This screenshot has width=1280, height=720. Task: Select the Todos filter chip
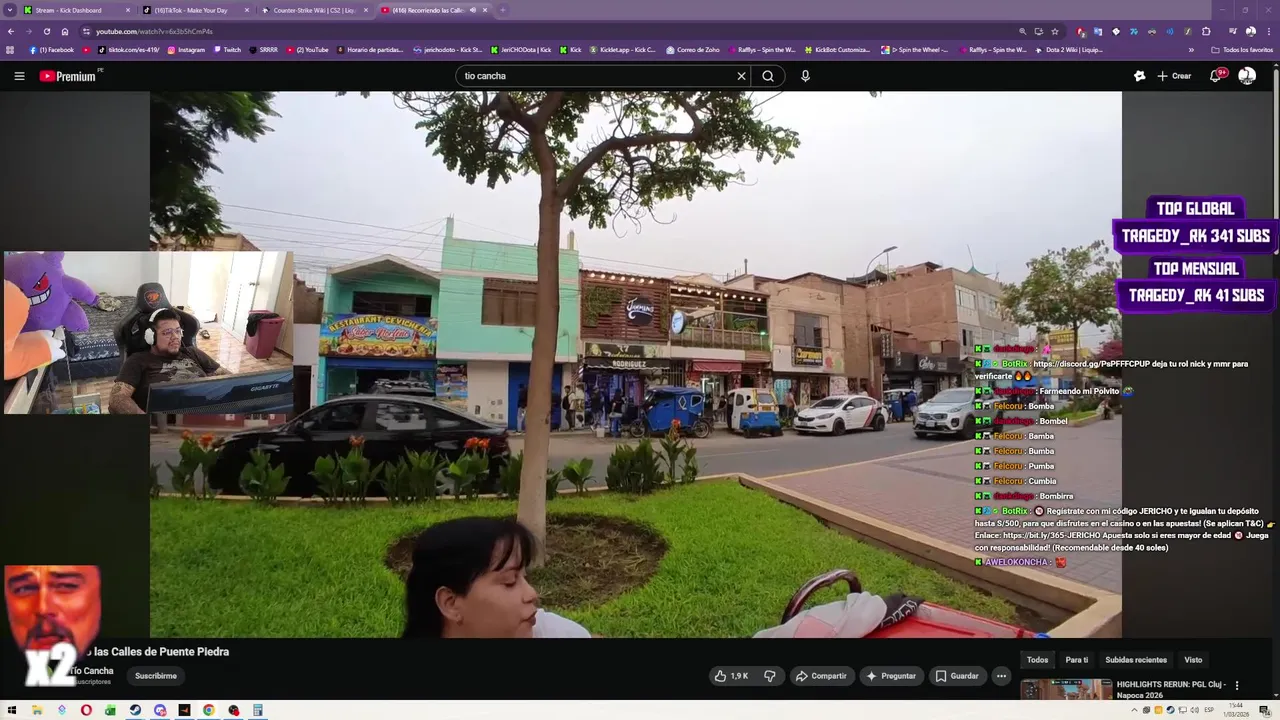pyautogui.click(x=1038, y=660)
